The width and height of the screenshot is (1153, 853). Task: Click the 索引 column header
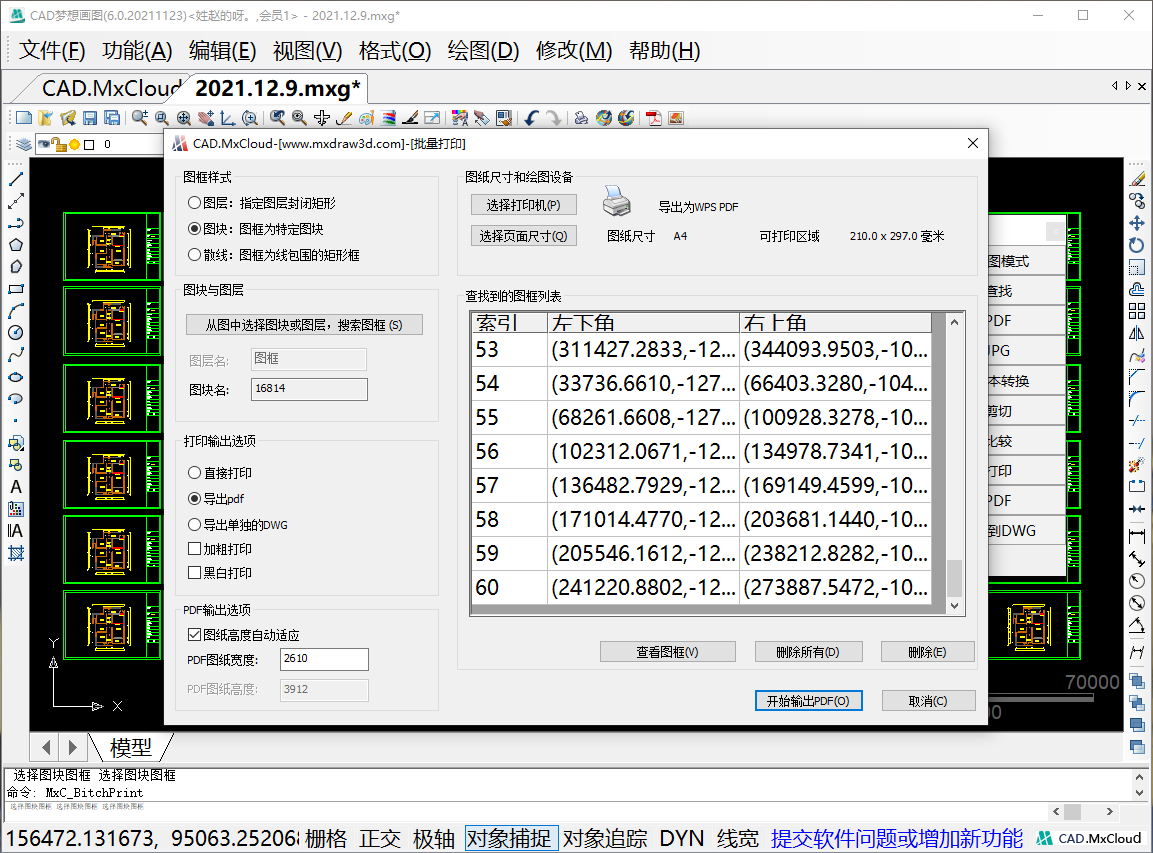tap(510, 322)
